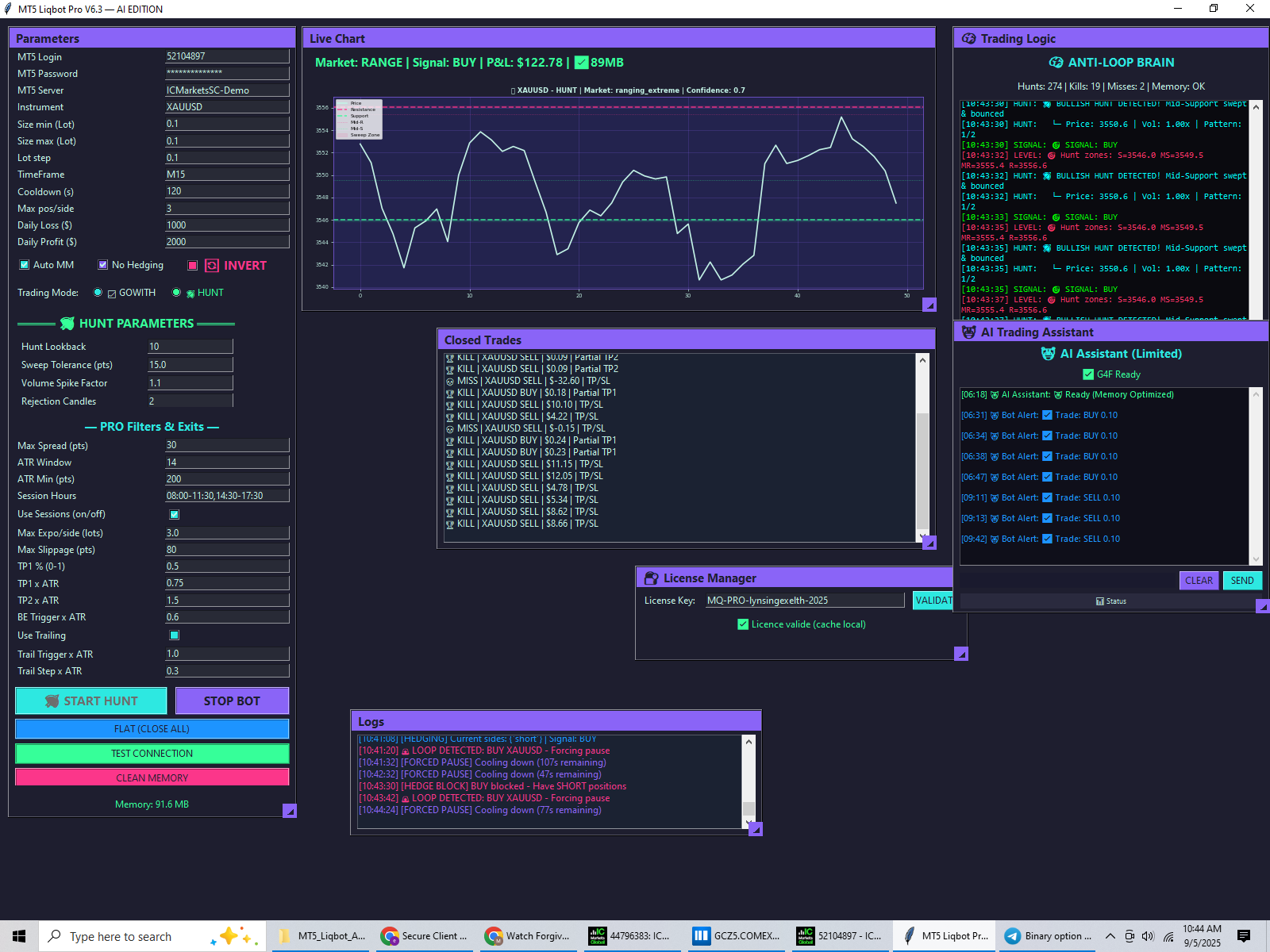Click the Live Chart panel resize grip

(929, 305)
